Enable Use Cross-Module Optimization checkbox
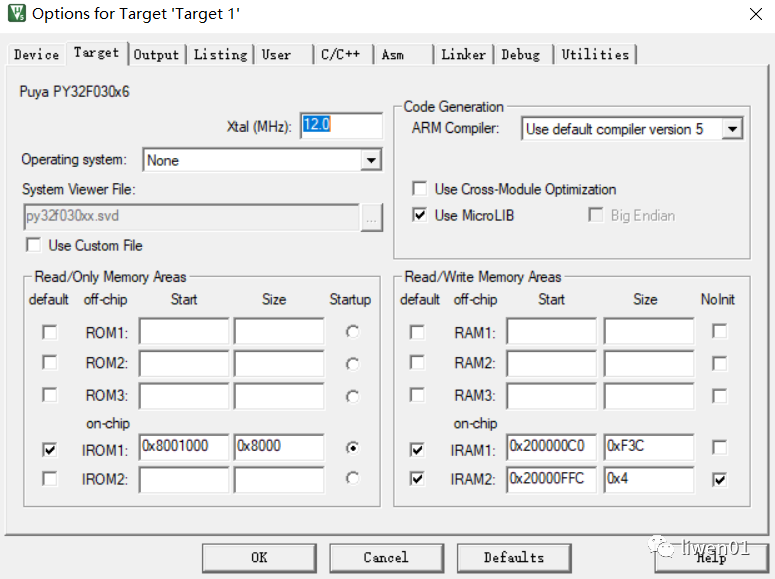 [420, 189]
